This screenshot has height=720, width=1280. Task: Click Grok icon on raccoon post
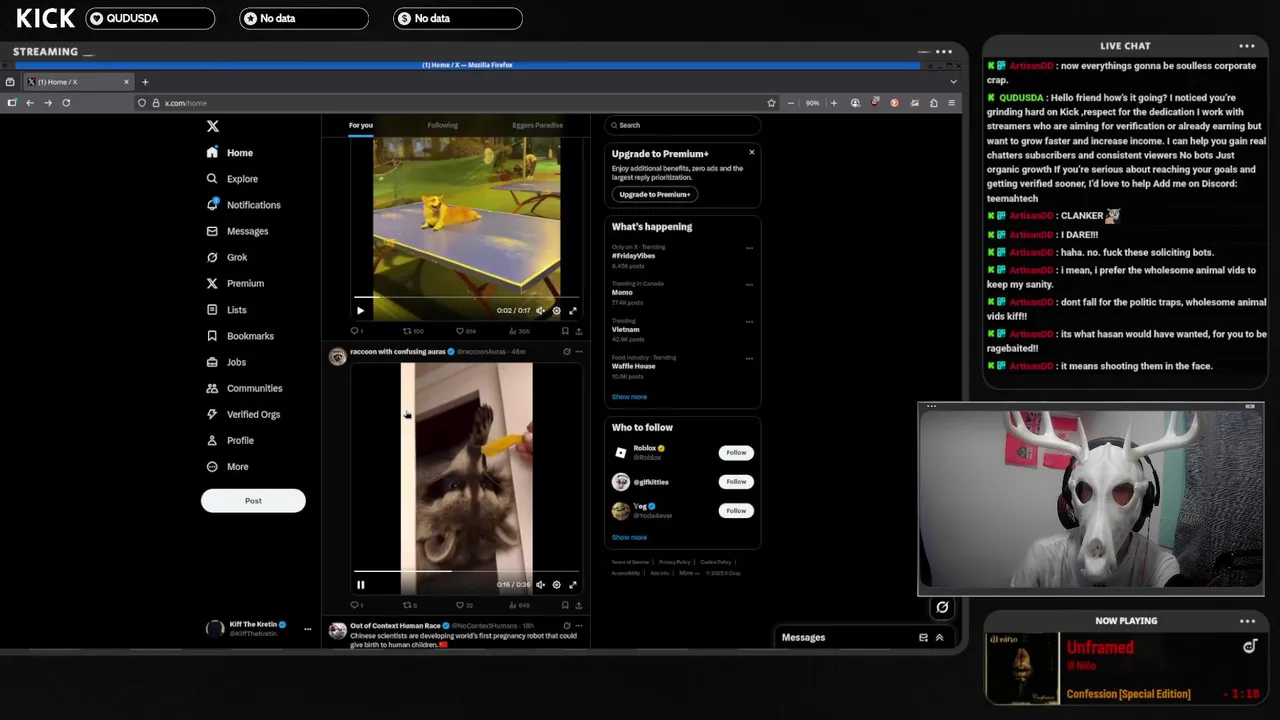click(566, 352)
